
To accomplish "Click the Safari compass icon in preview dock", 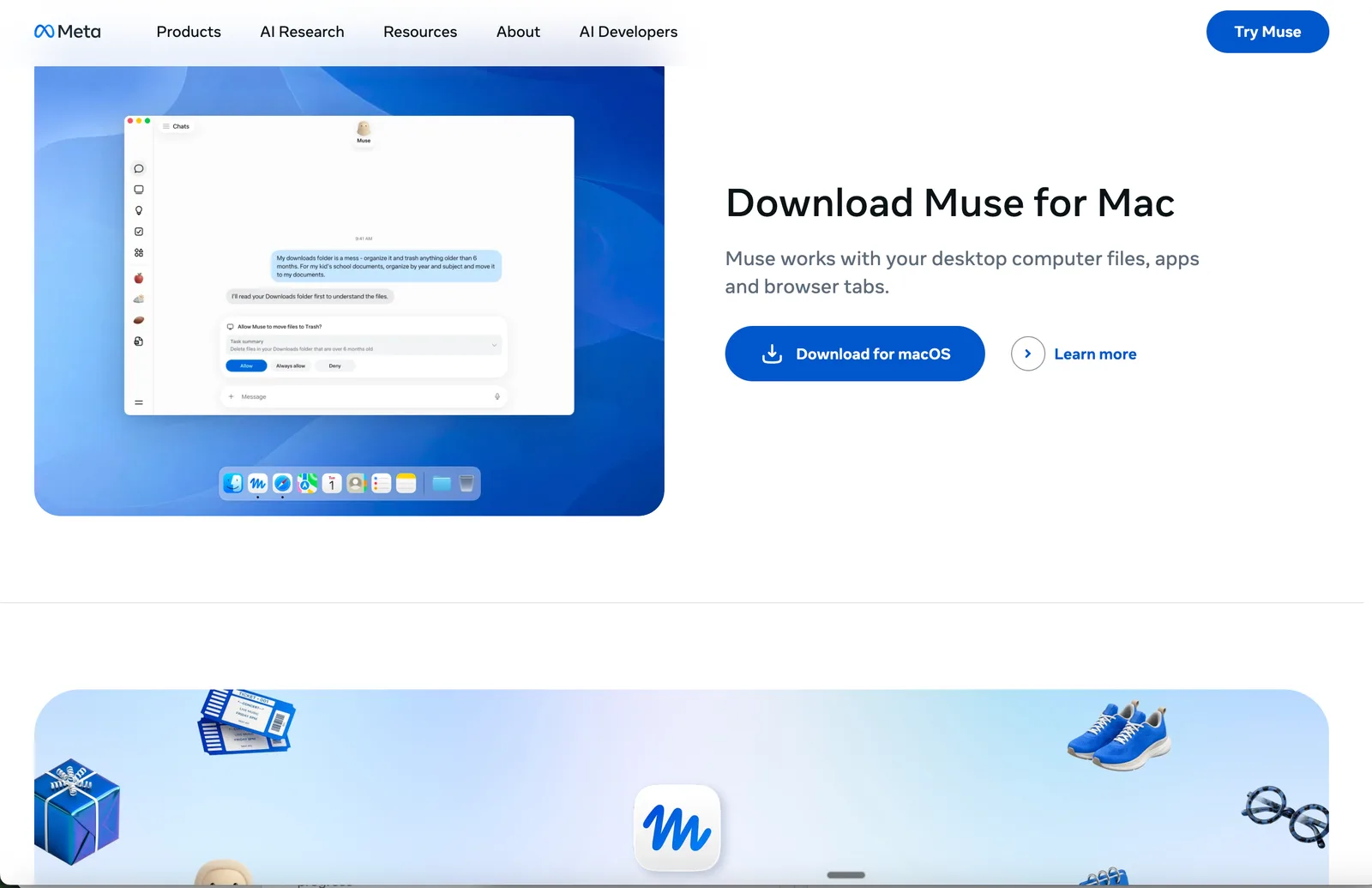I will (282, 483).
